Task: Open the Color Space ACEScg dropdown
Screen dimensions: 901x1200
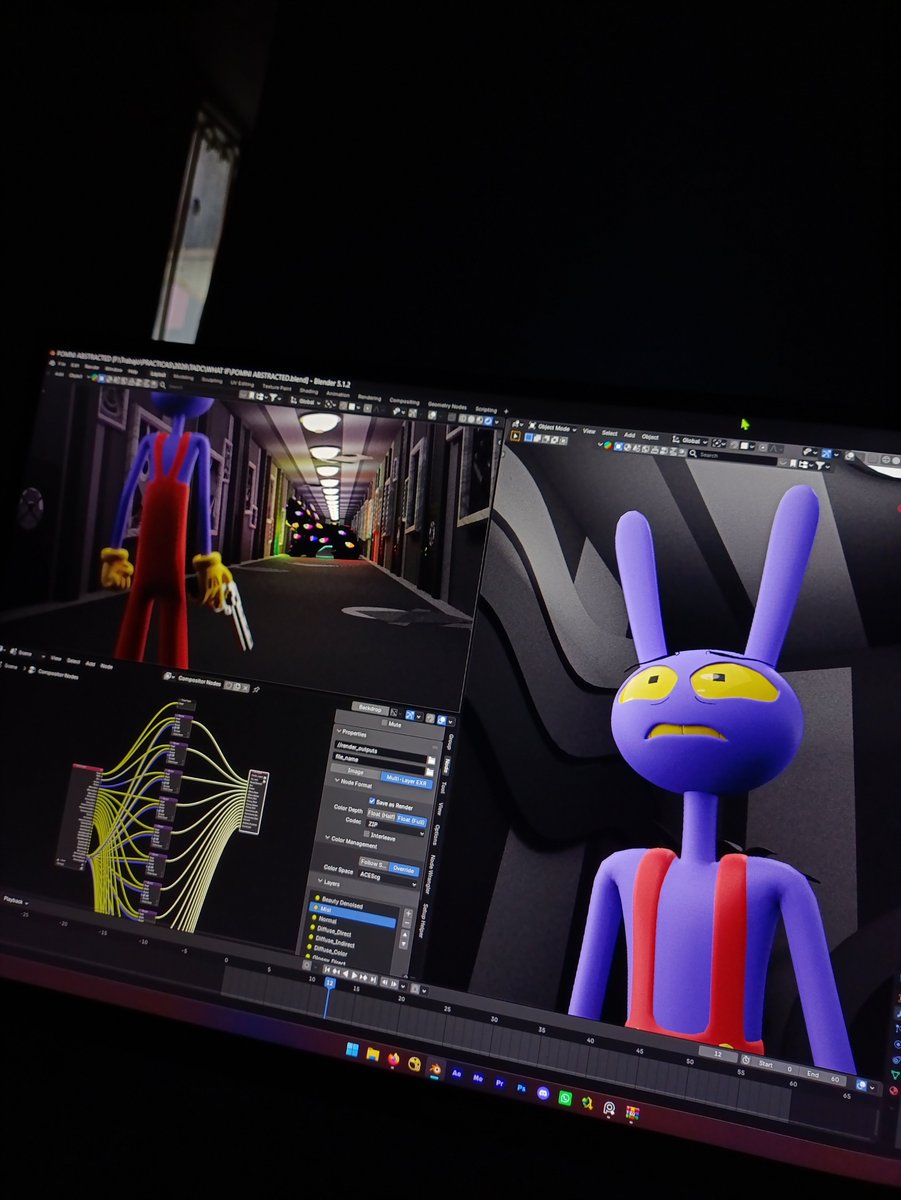Action: 387,879
